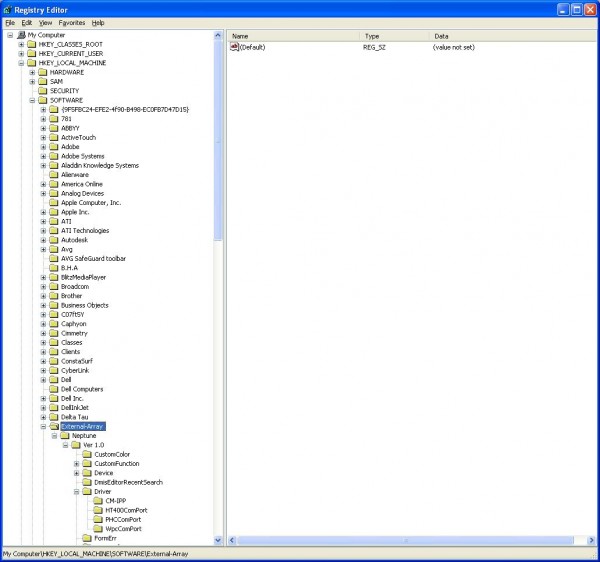This screenshot has width=600, height=562.
Task: Click the values pane horizontal scrollbar thumb
Action: click(x=406, y=540)
